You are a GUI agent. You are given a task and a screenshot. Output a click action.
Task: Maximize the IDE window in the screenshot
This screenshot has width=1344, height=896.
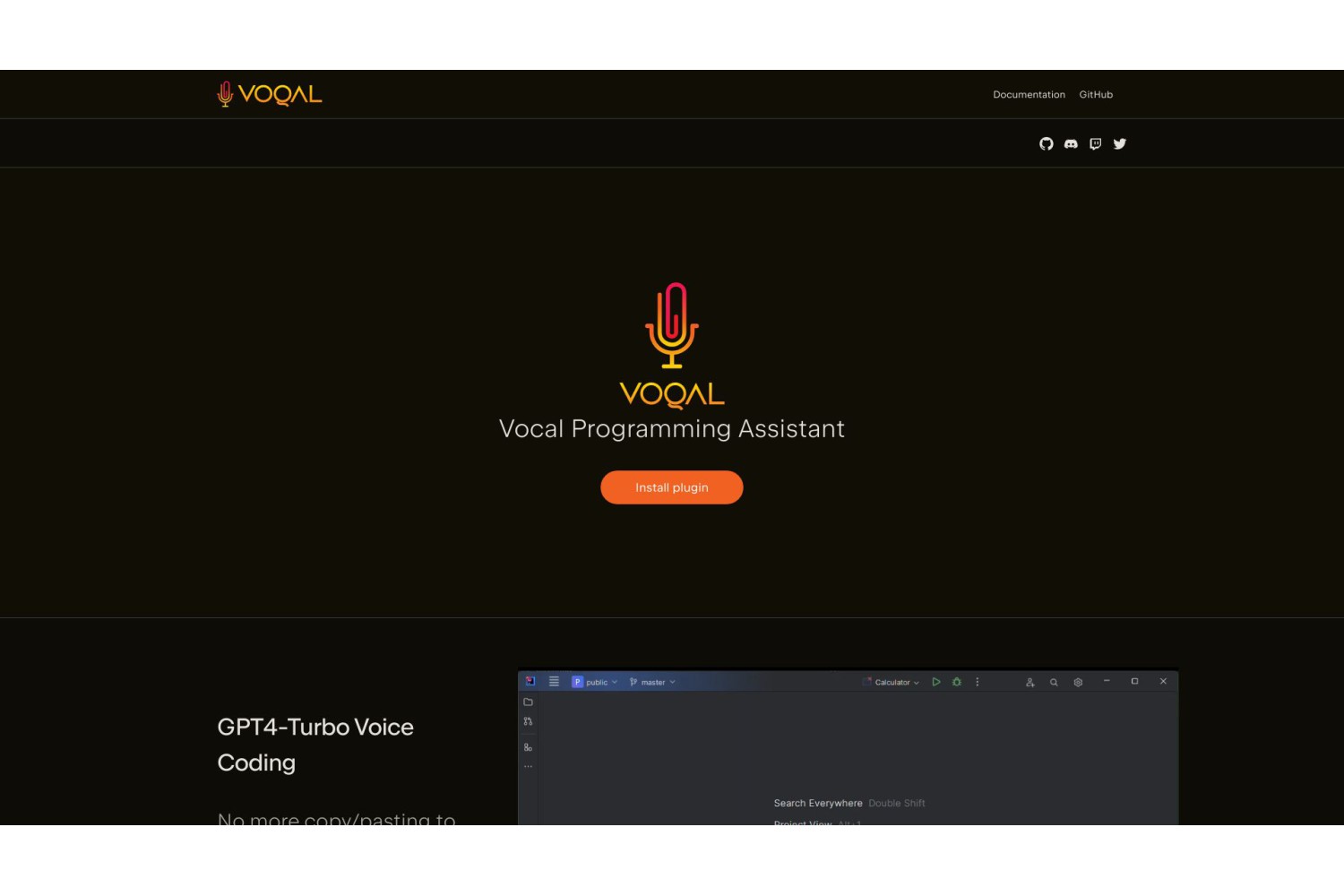tap(1134, 681)
